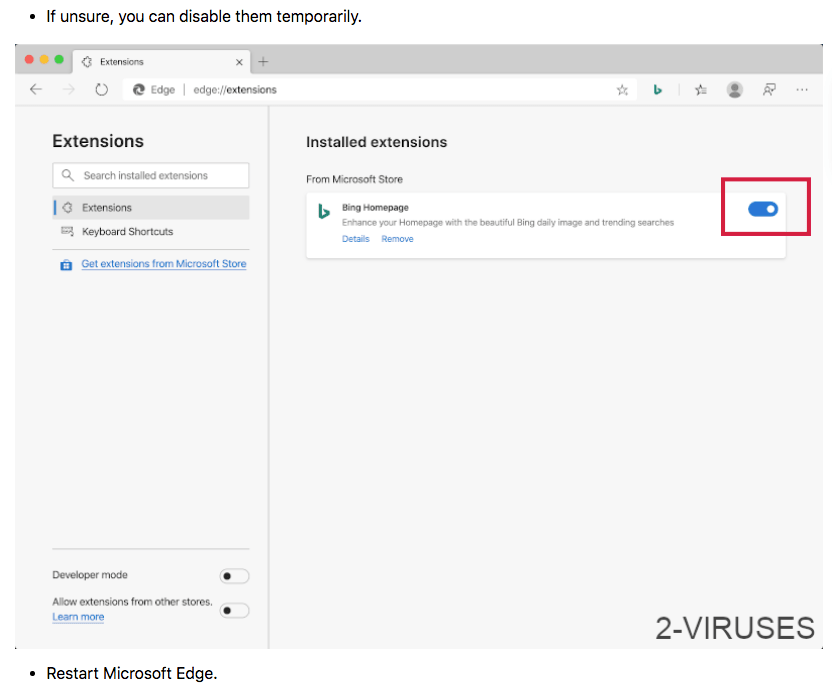Click the Installed extensions heading

(376, 142)
